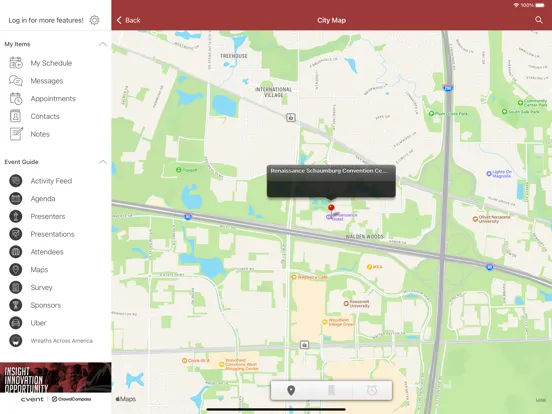Click Legal link on map
This screenshot has width=552, height=414.
[x=541, y=400]
